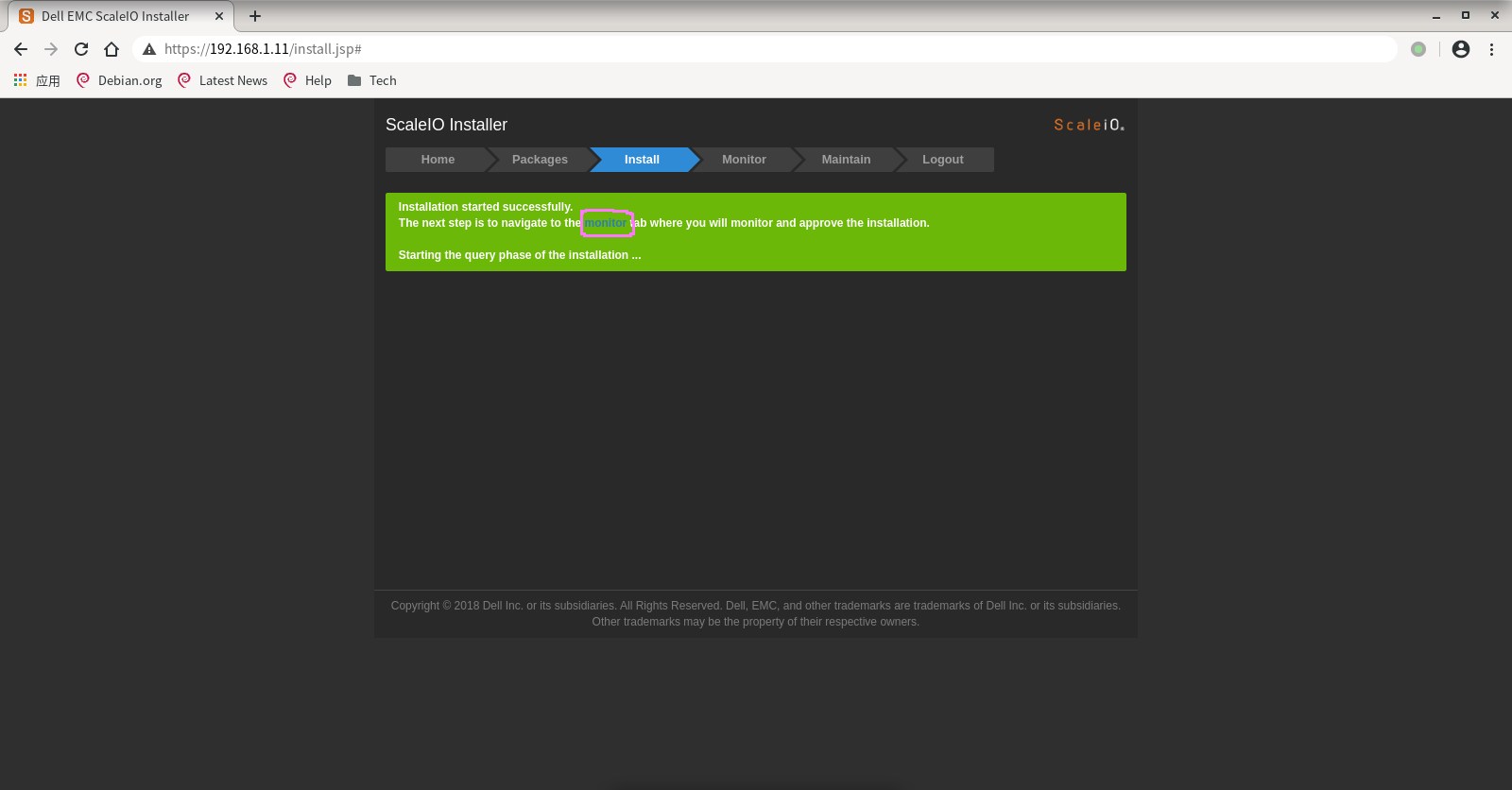This screenshot has width=1512, height=790.
Task: Open the Chrome three-dot menu
Action: pos(1492,49)
